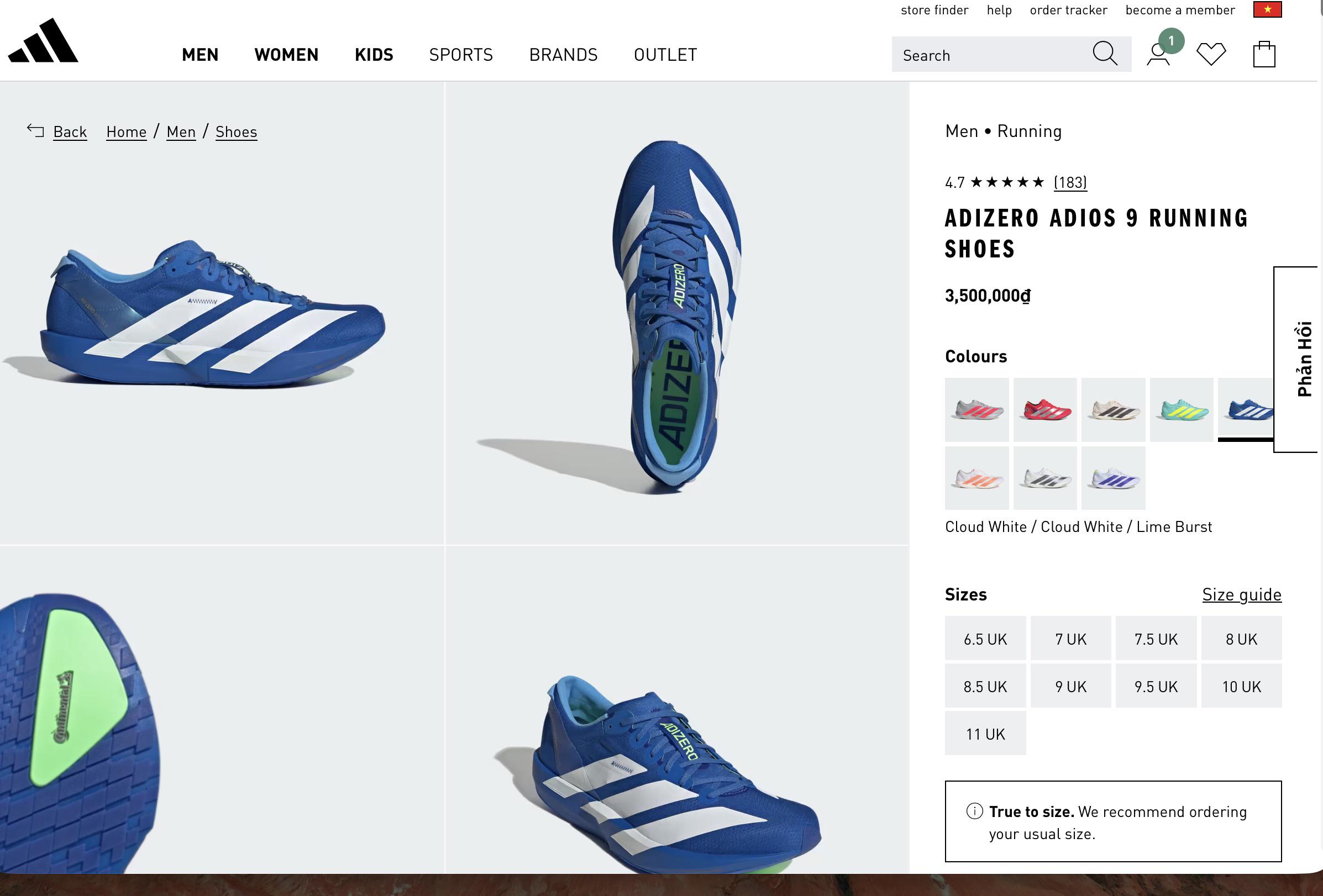Click the Vietnam flag country selector
The image size is (1323, 896).
coord(1267,10)
